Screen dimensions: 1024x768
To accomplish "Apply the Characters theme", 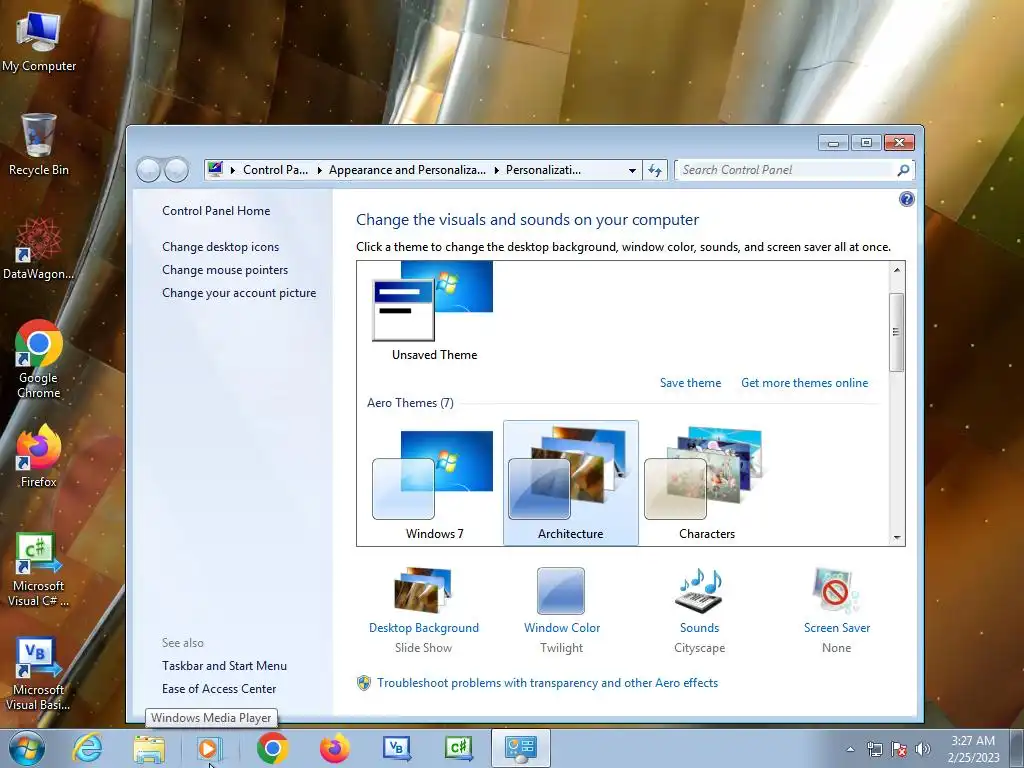I will tap(707, 483).
